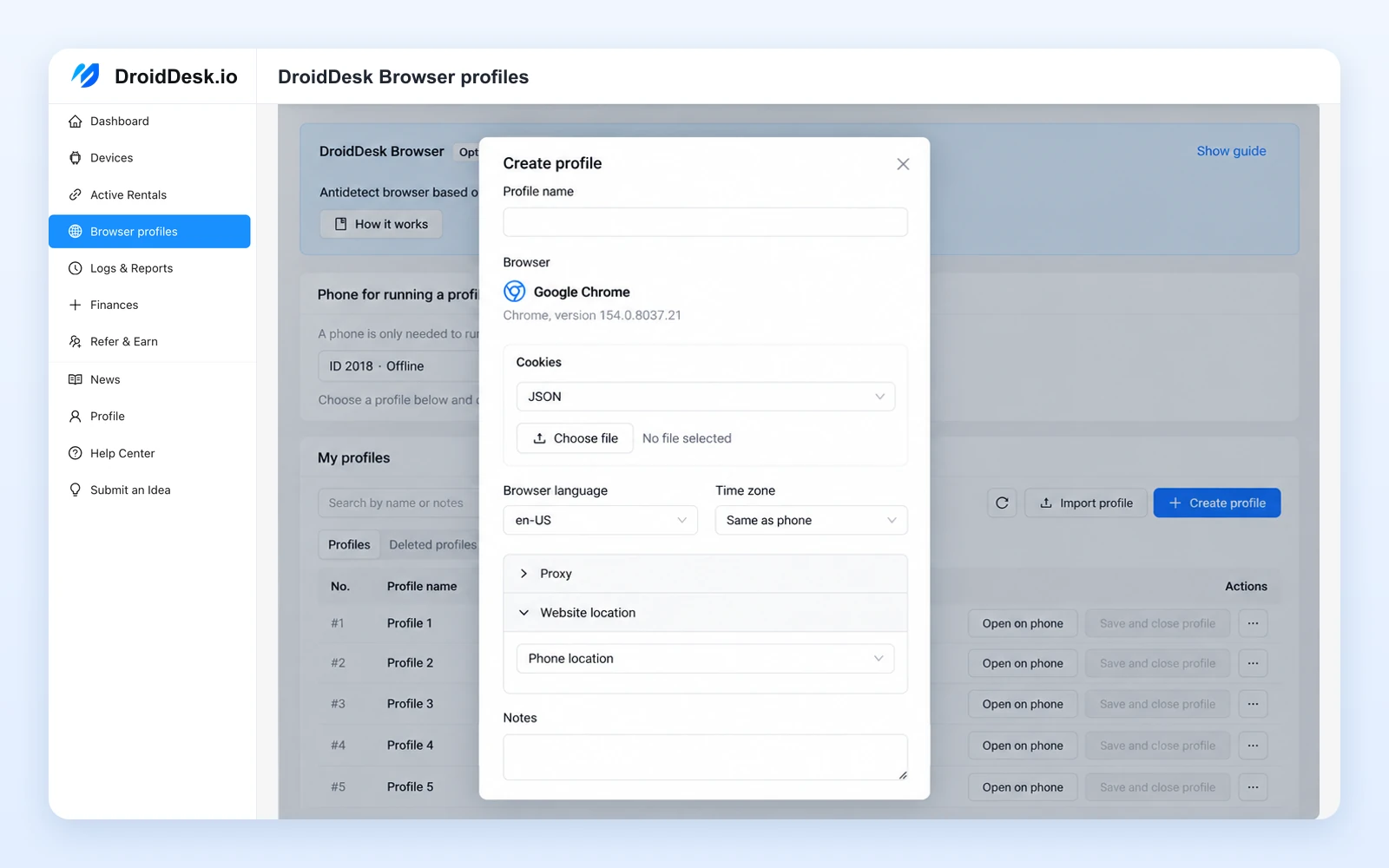Switch to the Deleted profiles tab
The image size is (1389, 868).
click(x=432, y=544)
